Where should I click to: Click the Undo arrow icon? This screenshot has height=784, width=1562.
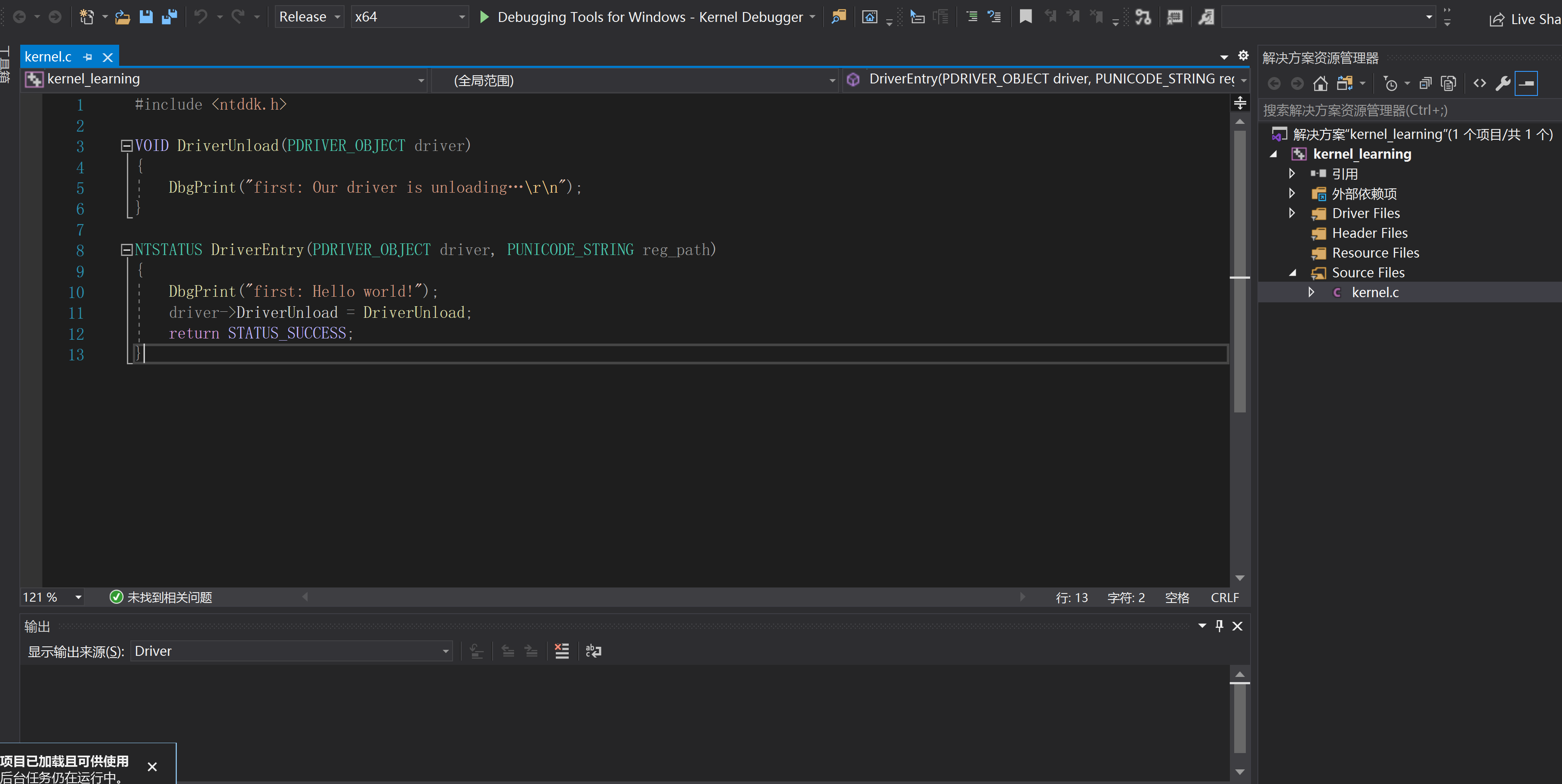pyautogui.click(x=201, y=17)
